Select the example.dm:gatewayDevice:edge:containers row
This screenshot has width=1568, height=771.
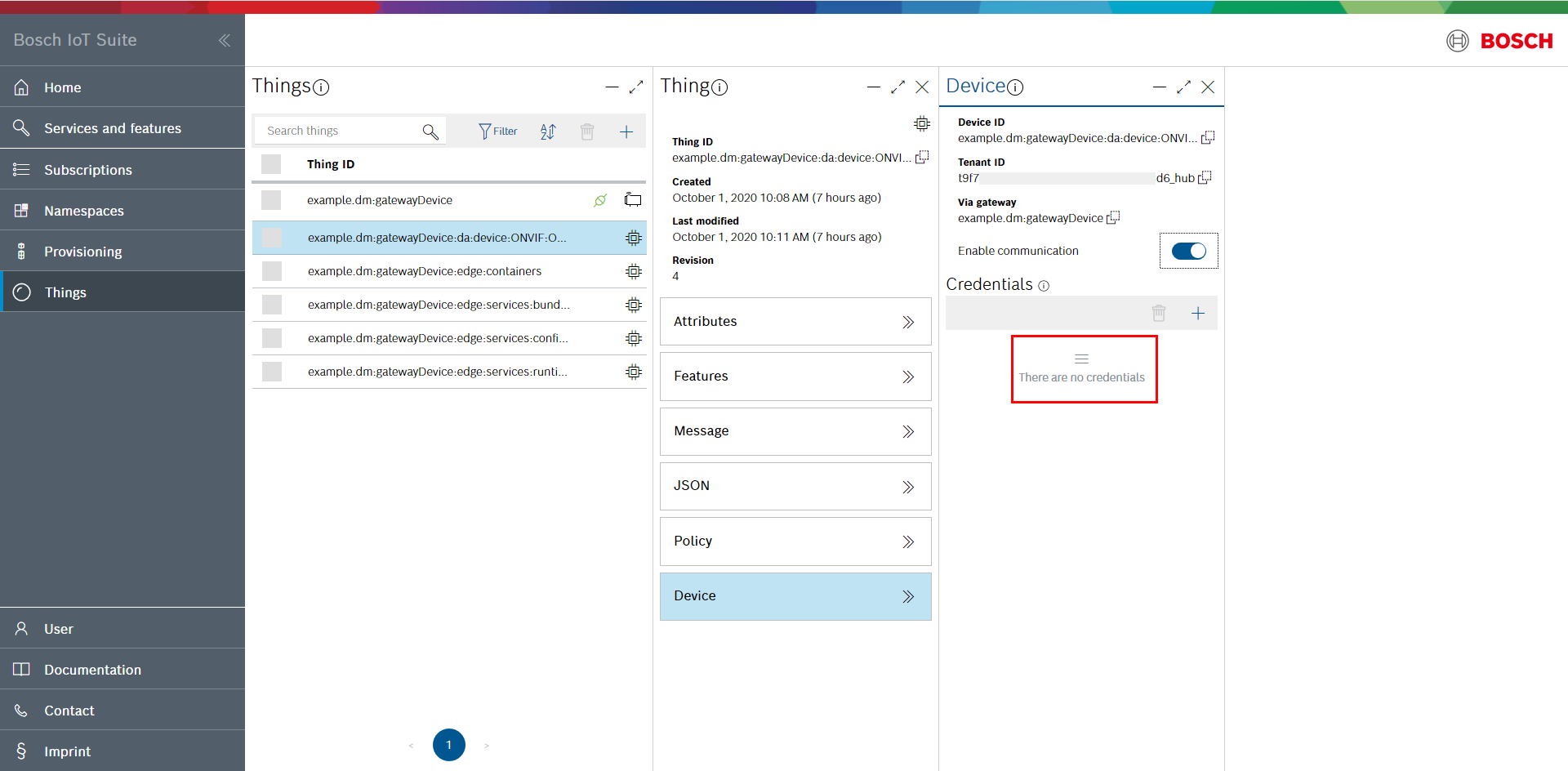click(x=449, y=271)
